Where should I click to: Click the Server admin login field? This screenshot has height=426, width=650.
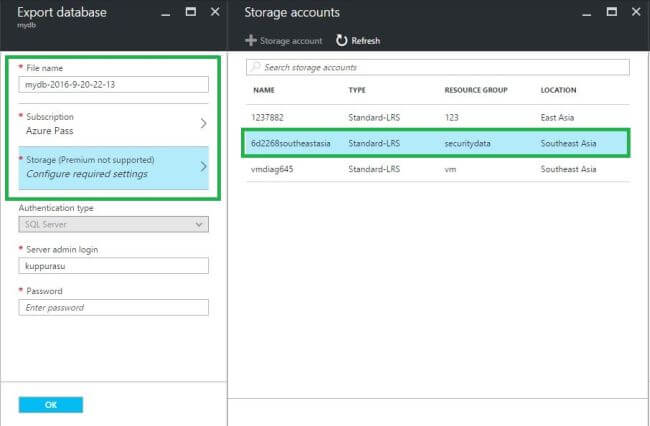pos(113,266)
